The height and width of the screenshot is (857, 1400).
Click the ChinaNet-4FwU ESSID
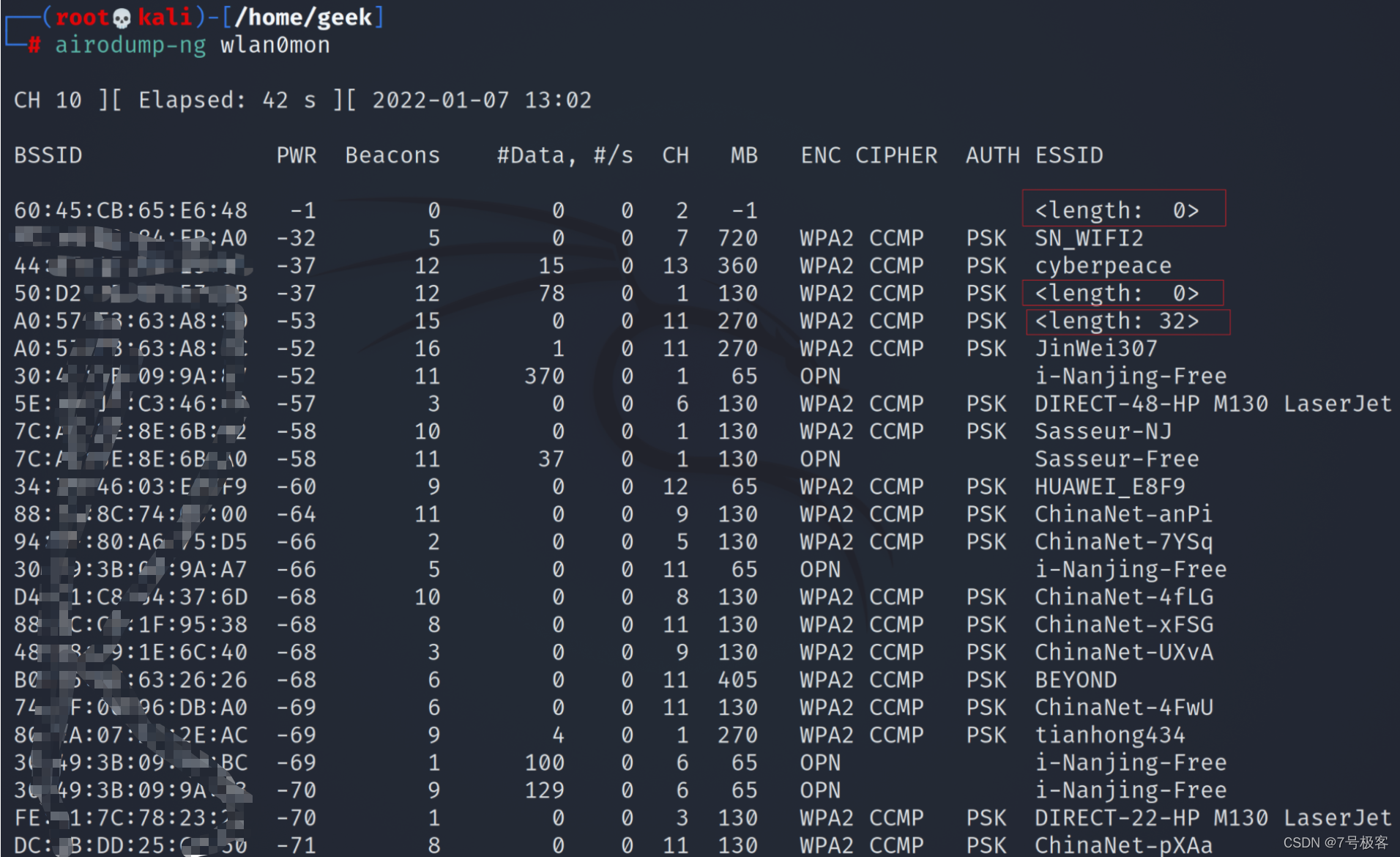(1123, 708)
